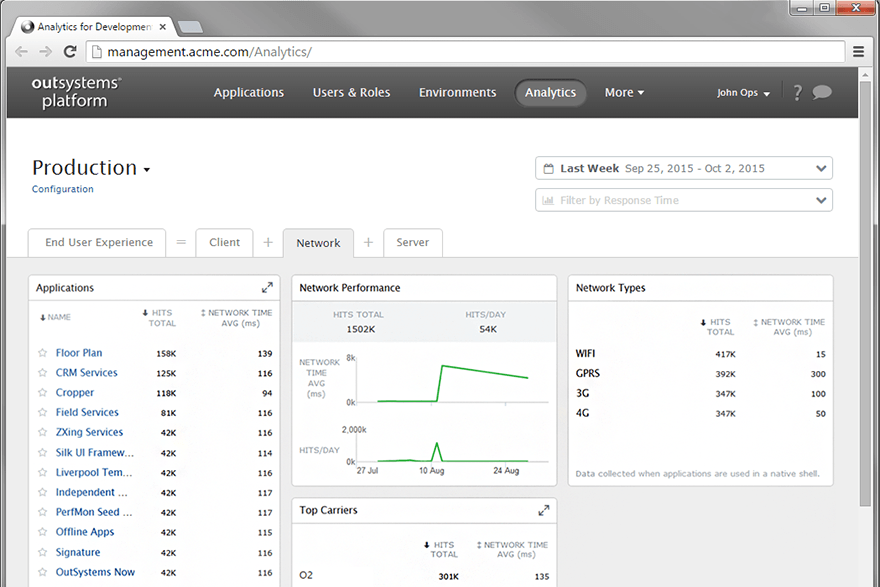
Task: Click the browser back arrow
Action: click(22, 52)
